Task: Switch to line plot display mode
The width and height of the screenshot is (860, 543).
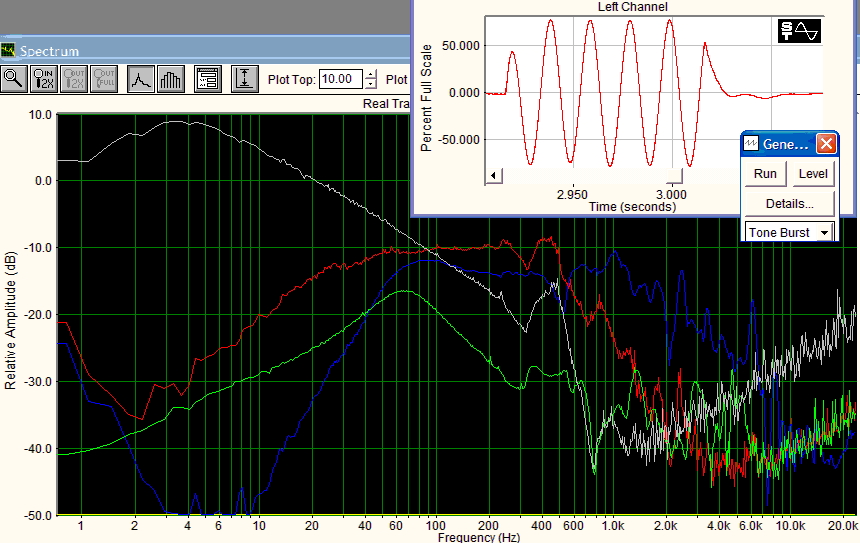Action: (x=141, y=79)
